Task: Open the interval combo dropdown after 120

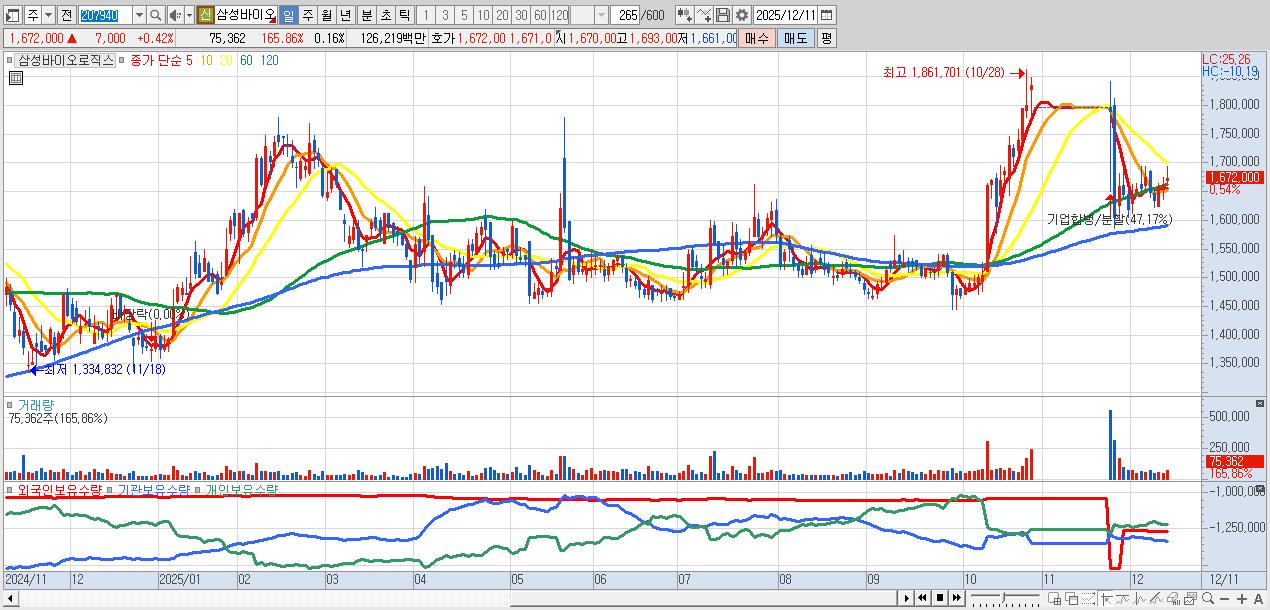Action: point(601,15)
